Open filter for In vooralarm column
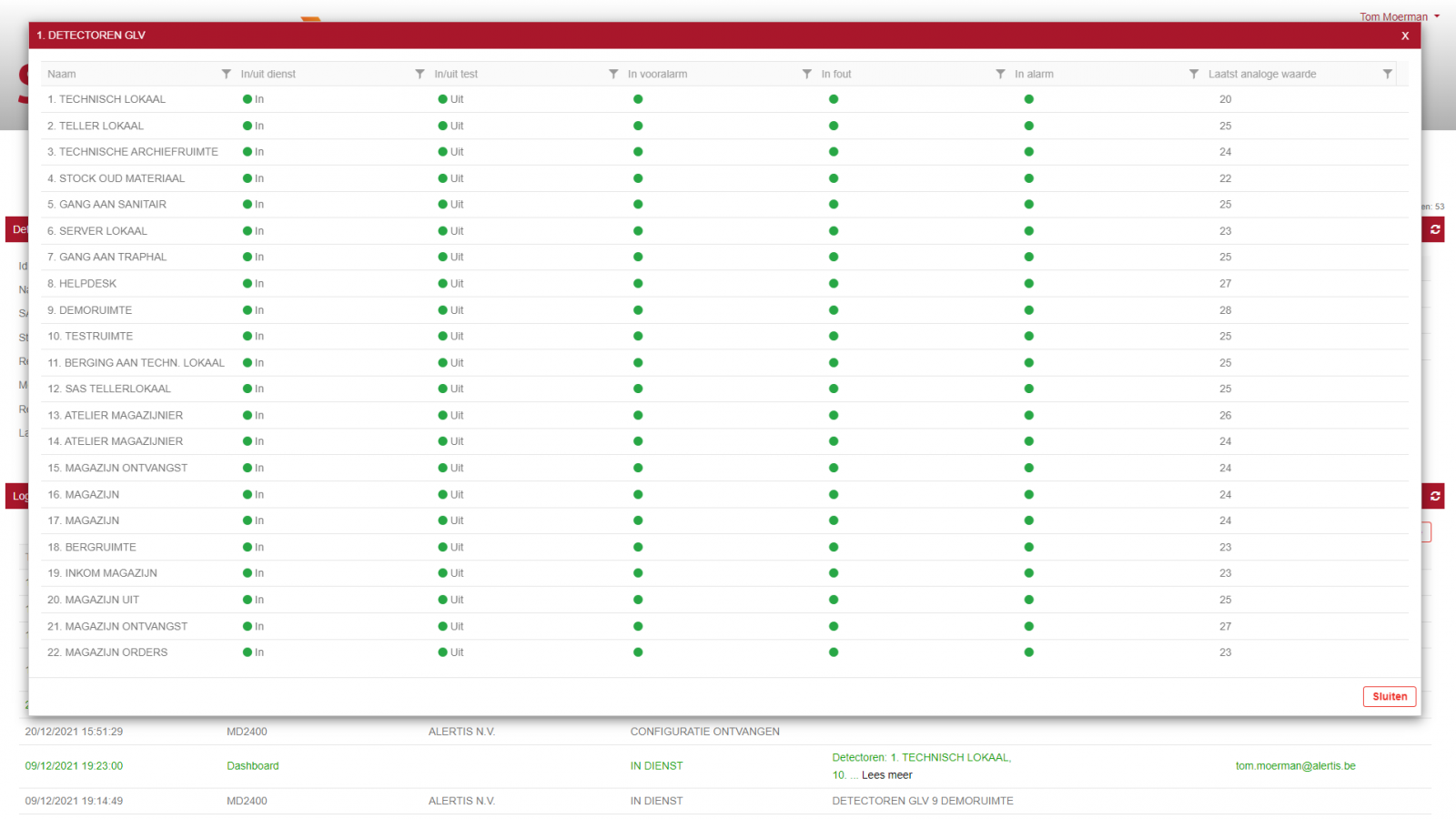Viewport: 1456px width, 819px height. [806, 74]
